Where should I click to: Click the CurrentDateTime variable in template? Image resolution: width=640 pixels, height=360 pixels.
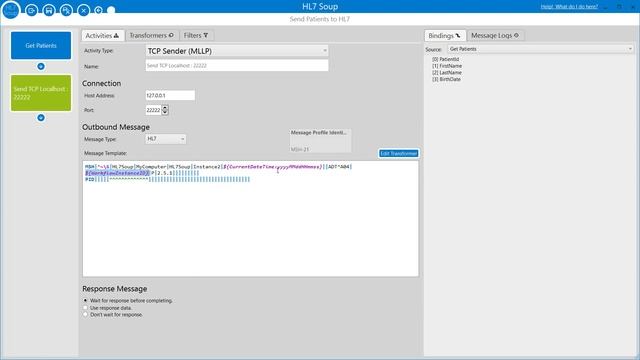[272, 167]
